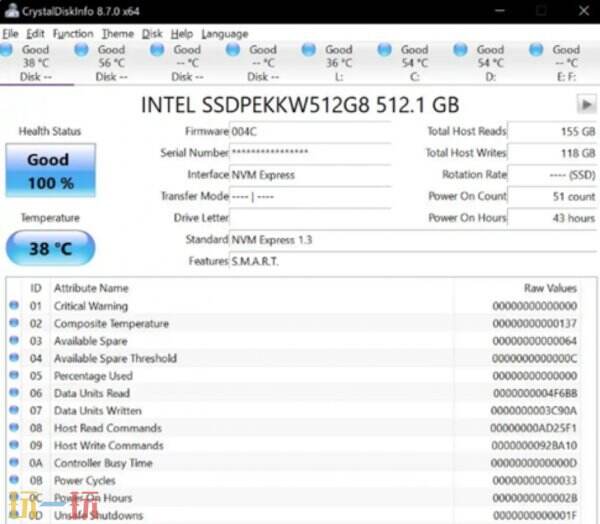The image size is (600, 524).
Task: Select the Host Read Commands row
Action: (x=294, y=428)
